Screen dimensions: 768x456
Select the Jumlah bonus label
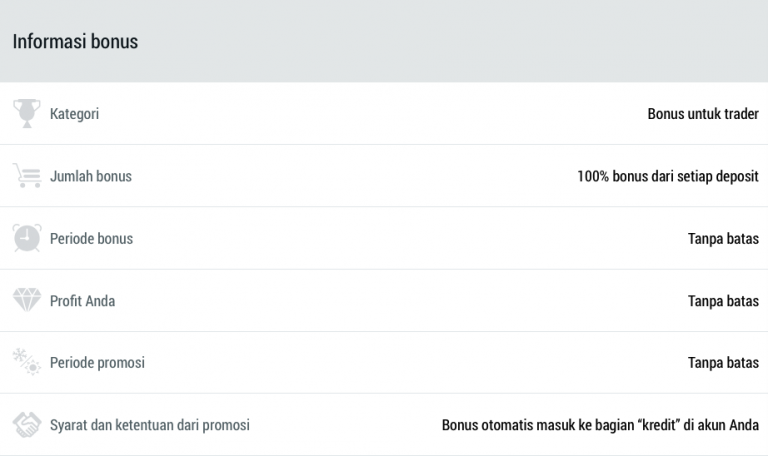90,176
